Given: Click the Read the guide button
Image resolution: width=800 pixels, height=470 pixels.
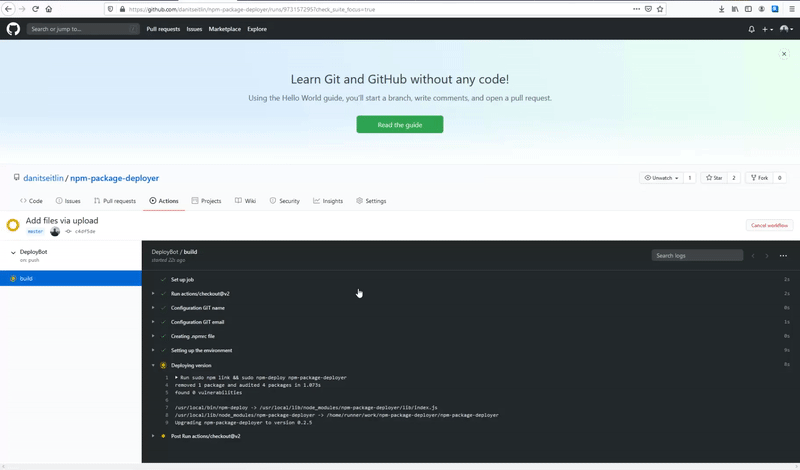Looking at the screenshot, I should point(399,125).
